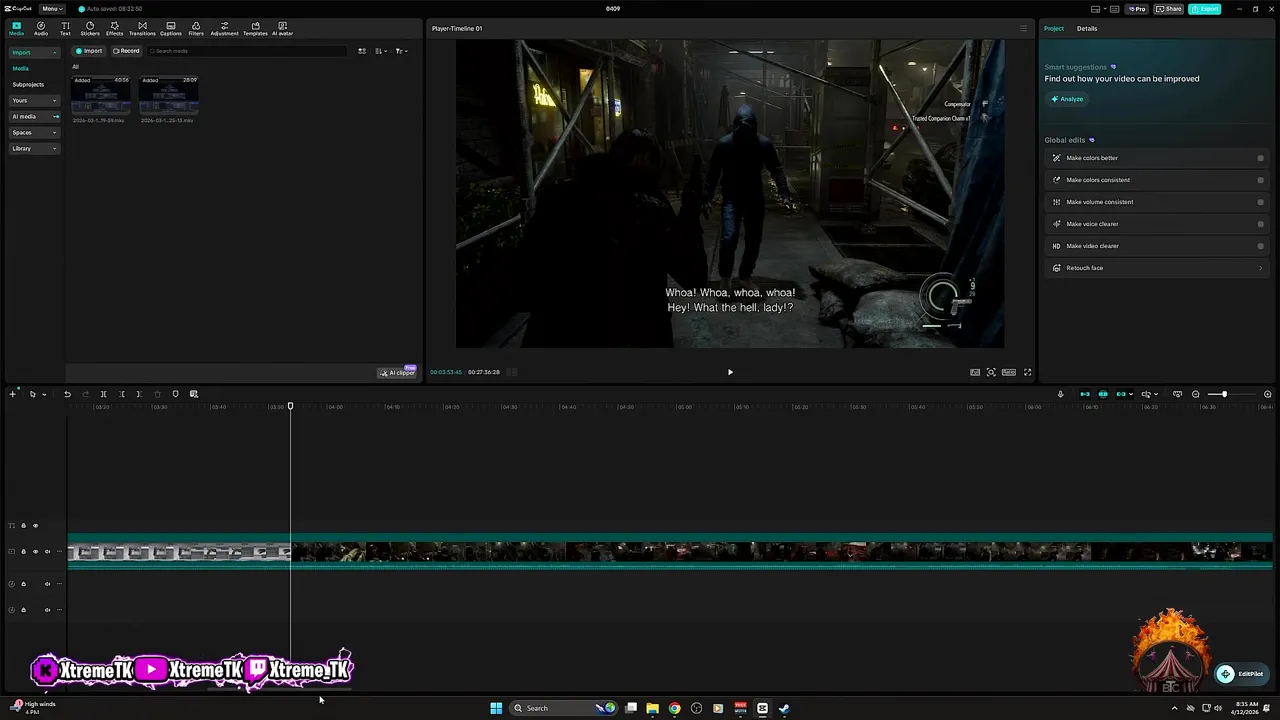Play the preview video
Screen dimensions: 1280x720
point(730,372)
